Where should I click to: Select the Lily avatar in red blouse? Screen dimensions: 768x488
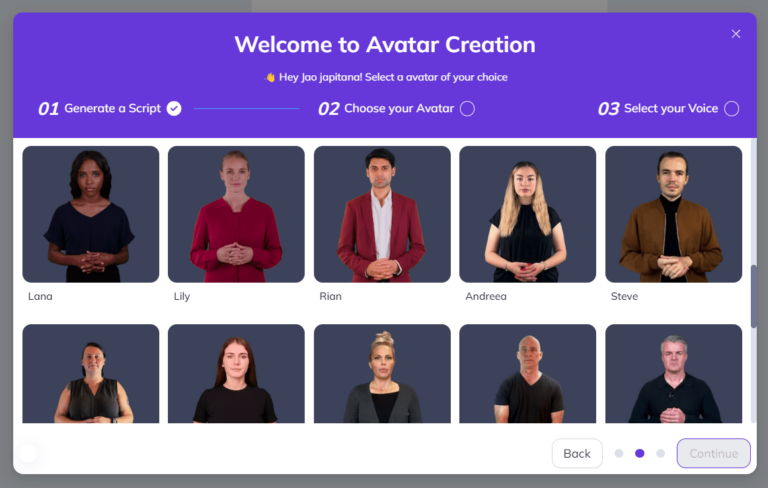coord(236,214)
